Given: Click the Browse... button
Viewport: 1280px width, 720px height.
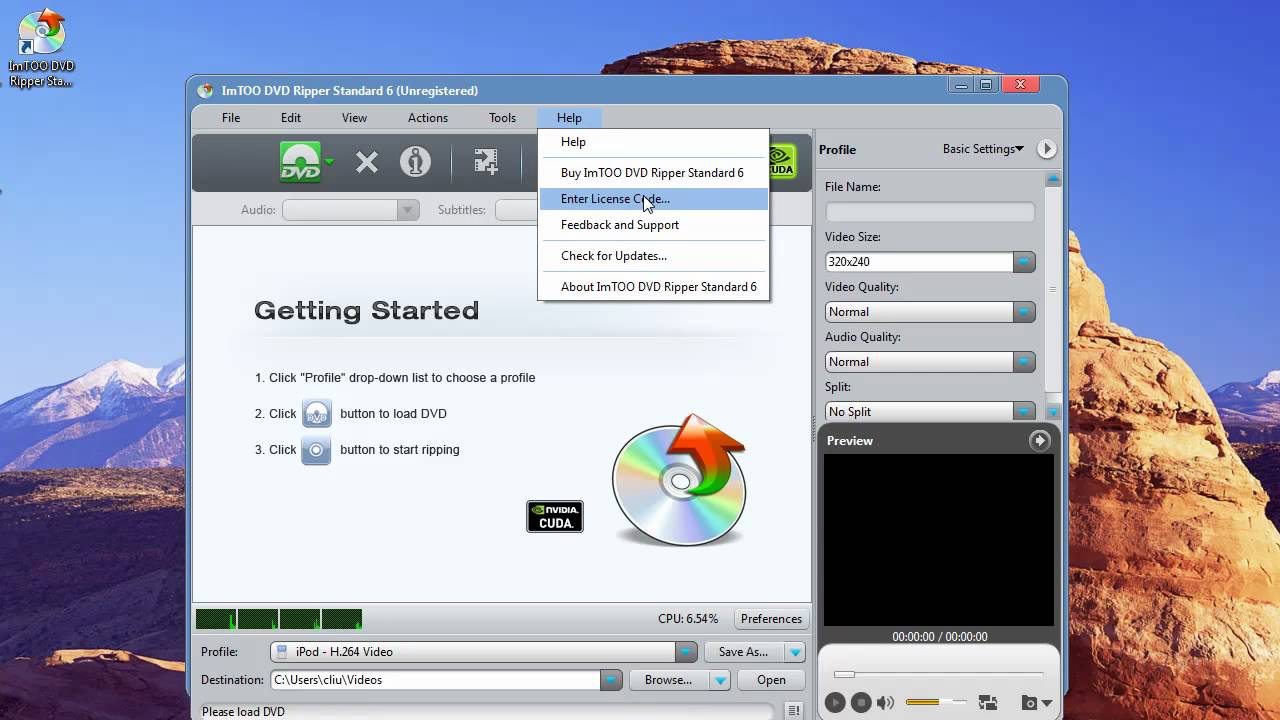Looking at the screenshot, I should (669, 680).
